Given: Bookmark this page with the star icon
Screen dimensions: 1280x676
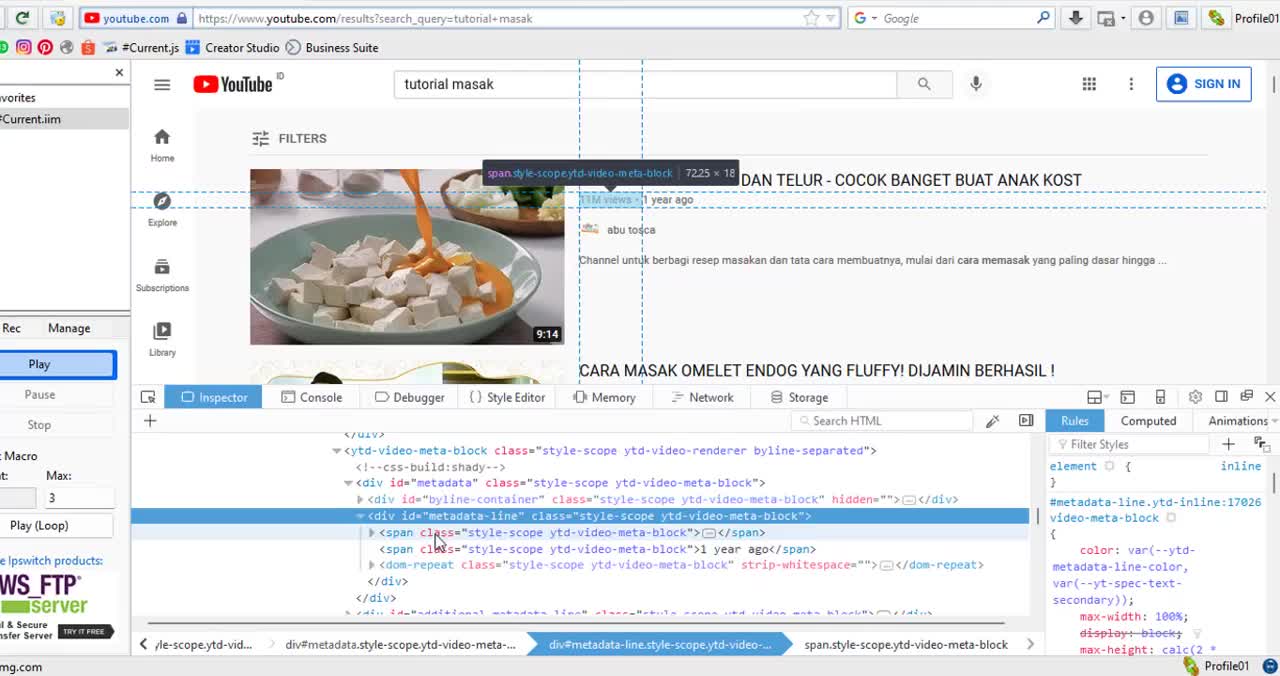Looking at the screenshot, I should [x=811, y=18].
